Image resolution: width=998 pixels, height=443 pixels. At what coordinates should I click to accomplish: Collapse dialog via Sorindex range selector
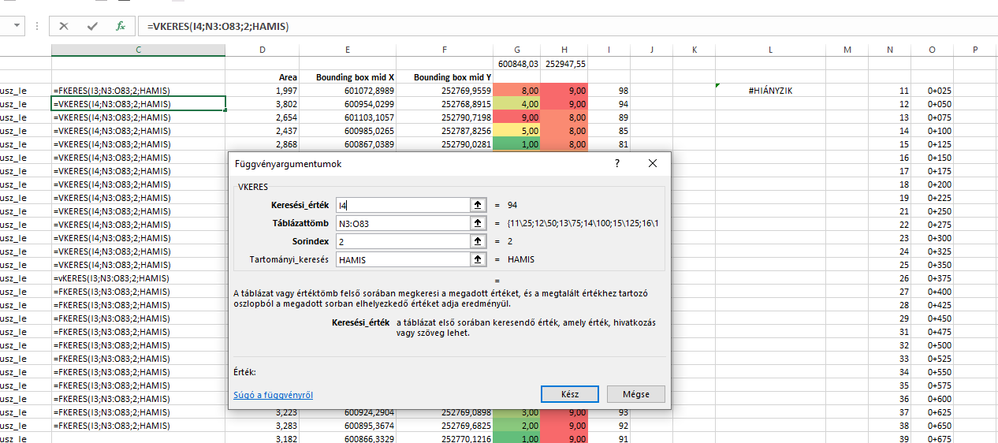click(476, 241)
